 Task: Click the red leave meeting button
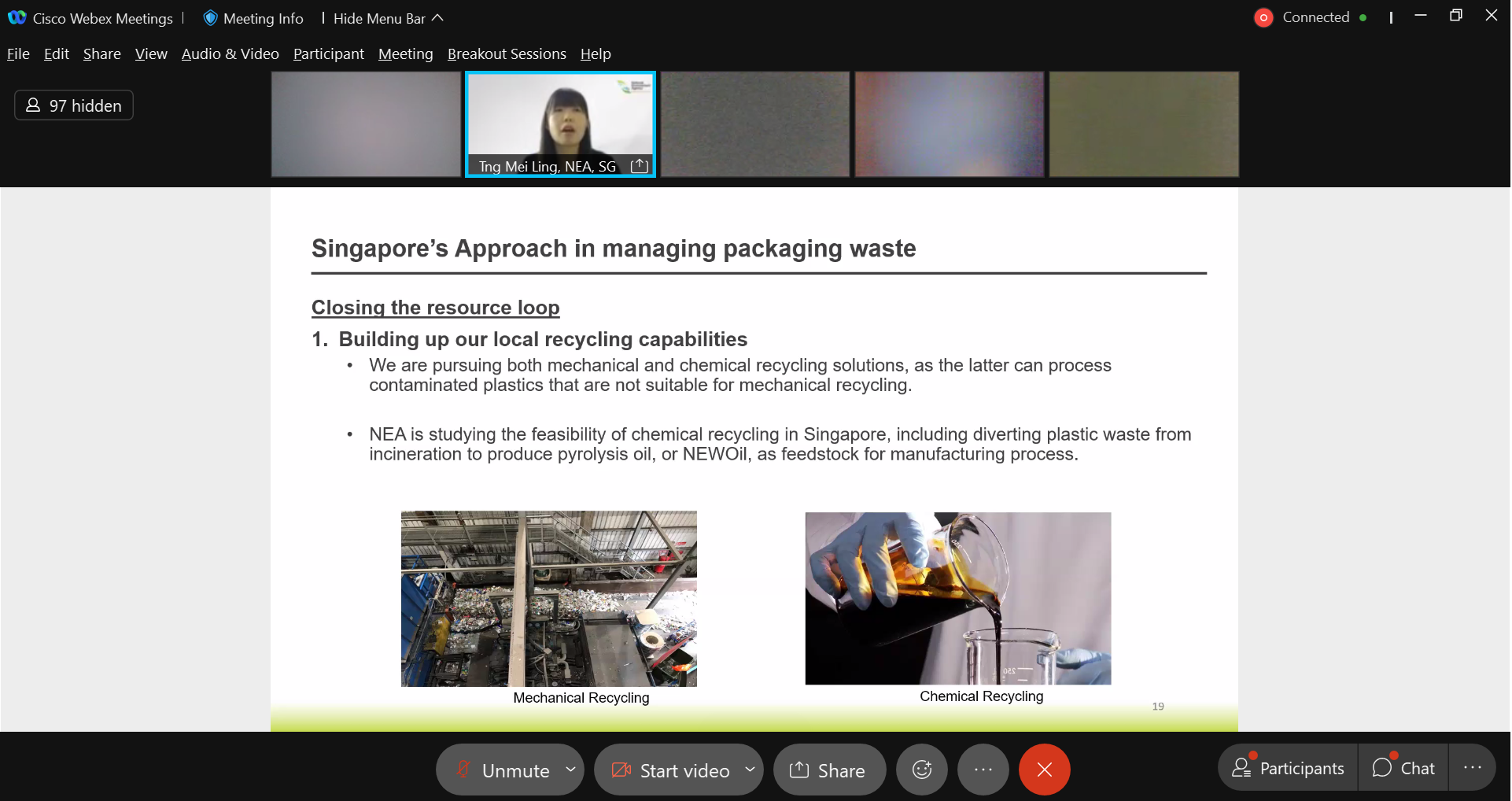point(1044,770)
